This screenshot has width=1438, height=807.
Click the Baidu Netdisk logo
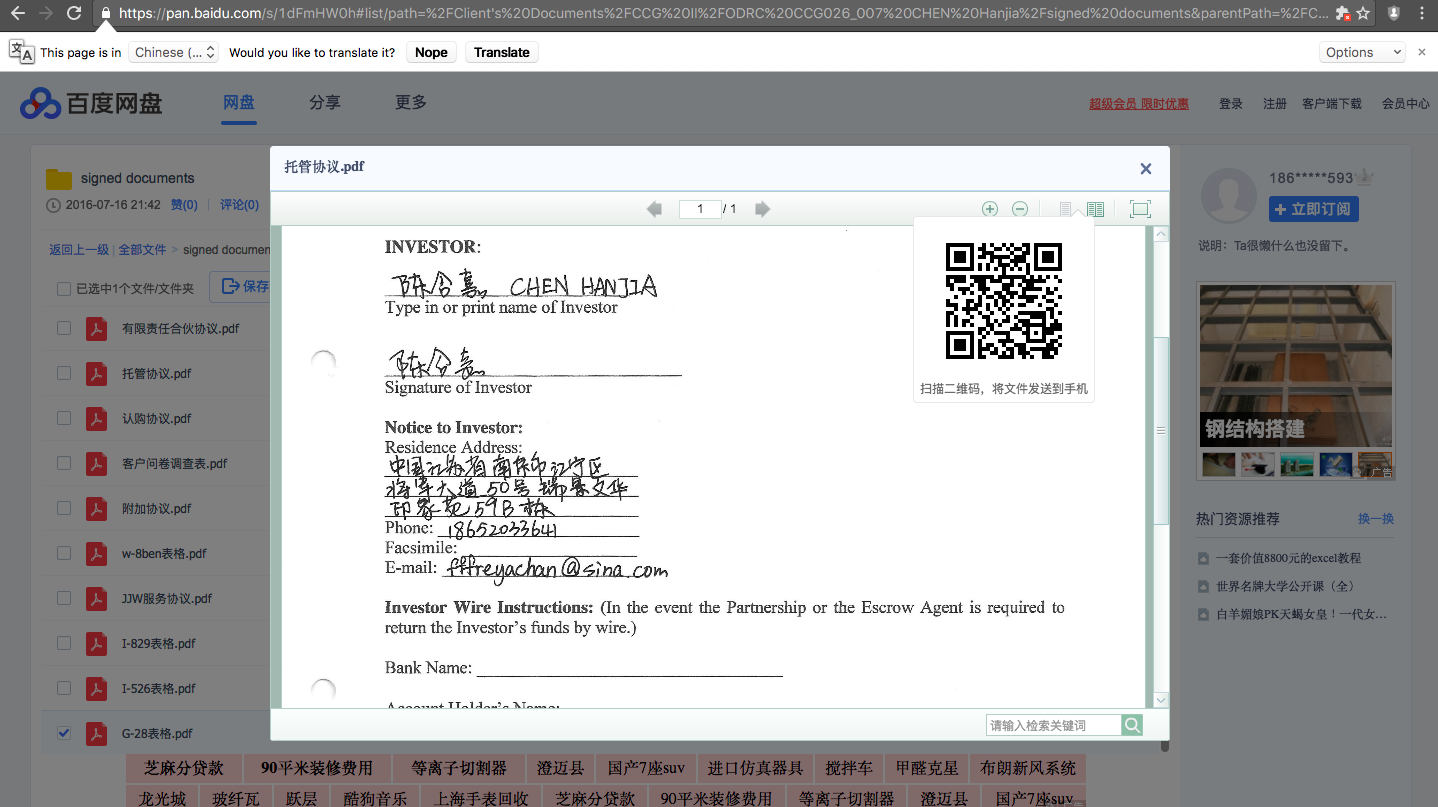click(91, 102)
